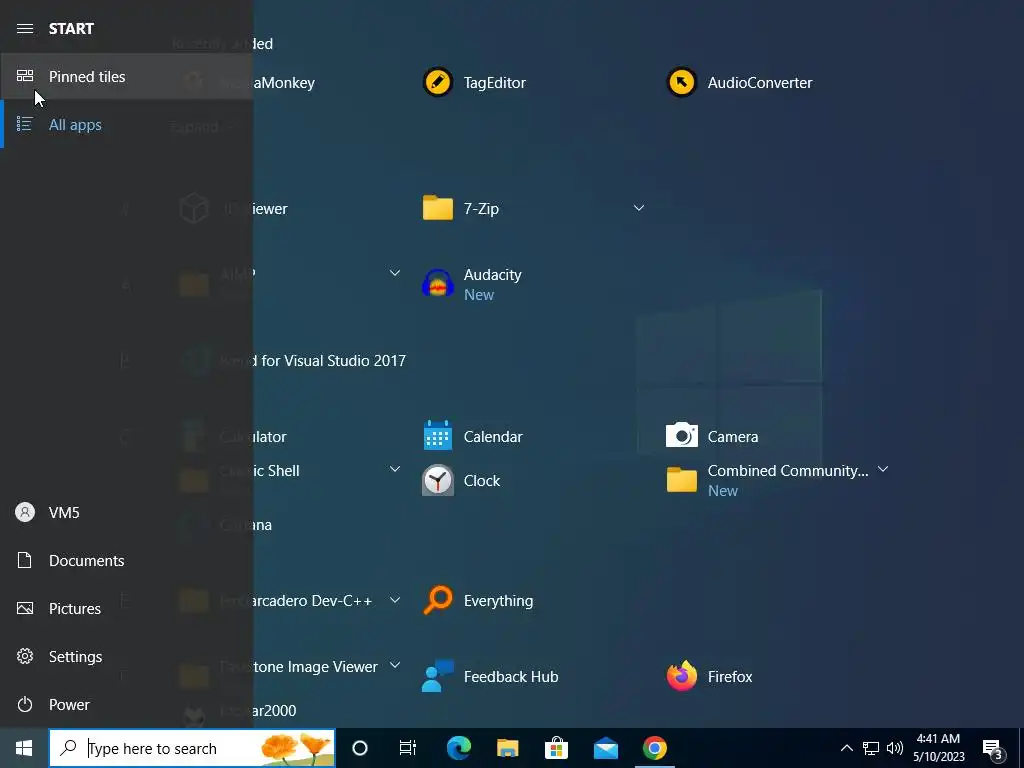Click the Power icon
Viewport: 1024px width, 768px height.
coord(25,705)
